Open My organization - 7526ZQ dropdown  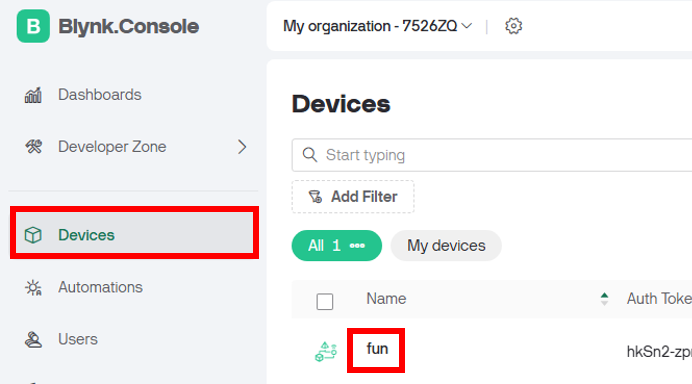[377, 26]
